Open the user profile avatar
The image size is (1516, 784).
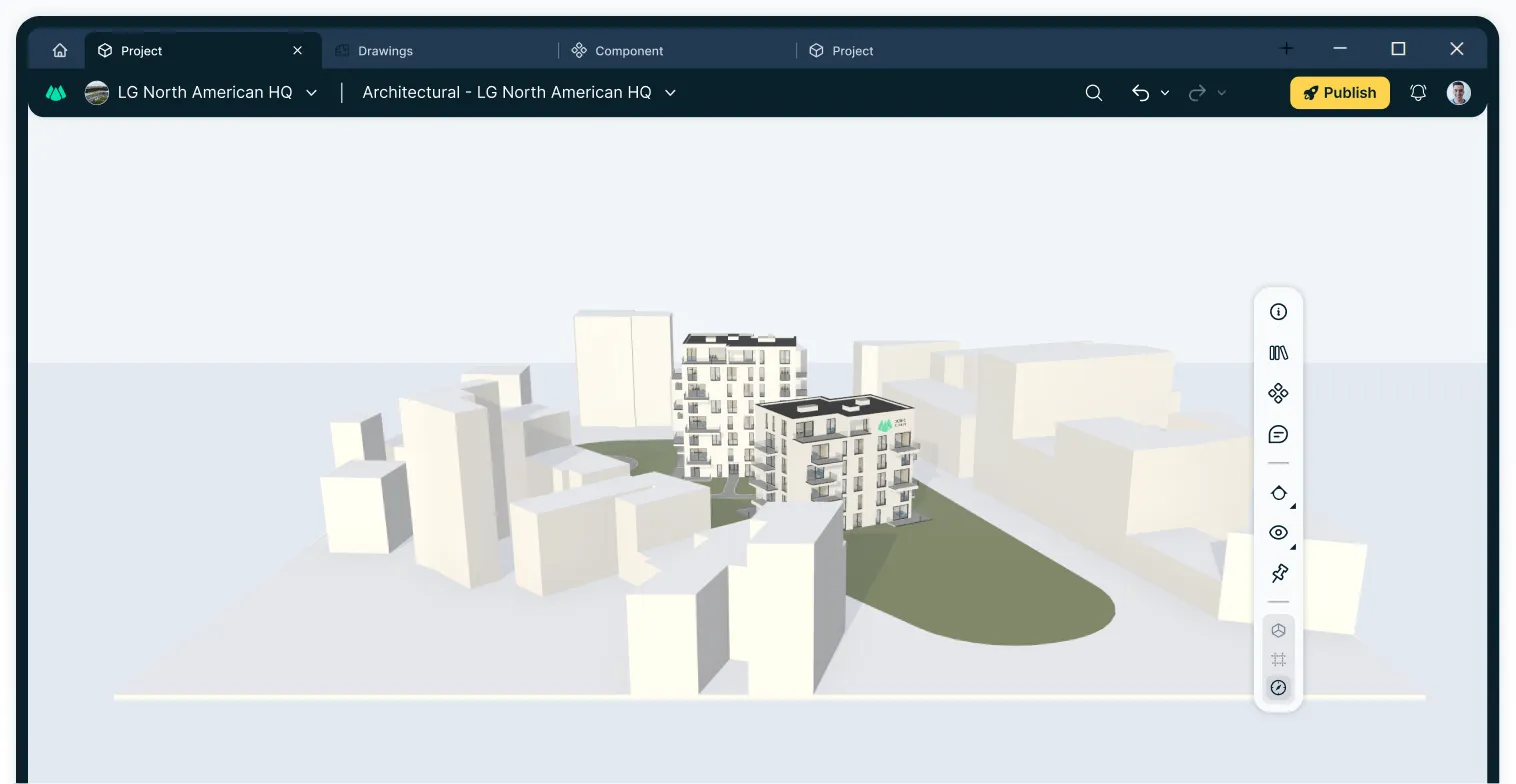1459,93
